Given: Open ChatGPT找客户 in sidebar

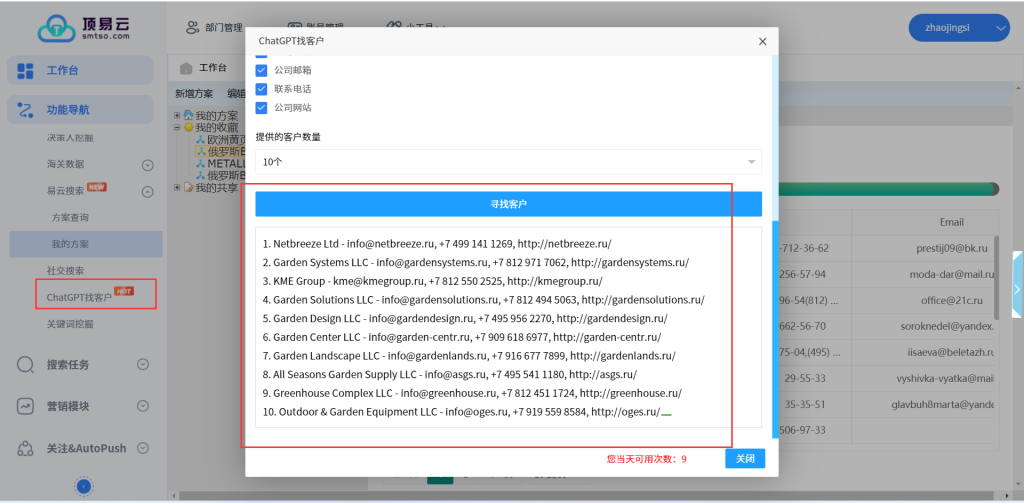Looking at the screenshot, I should 79,297.
